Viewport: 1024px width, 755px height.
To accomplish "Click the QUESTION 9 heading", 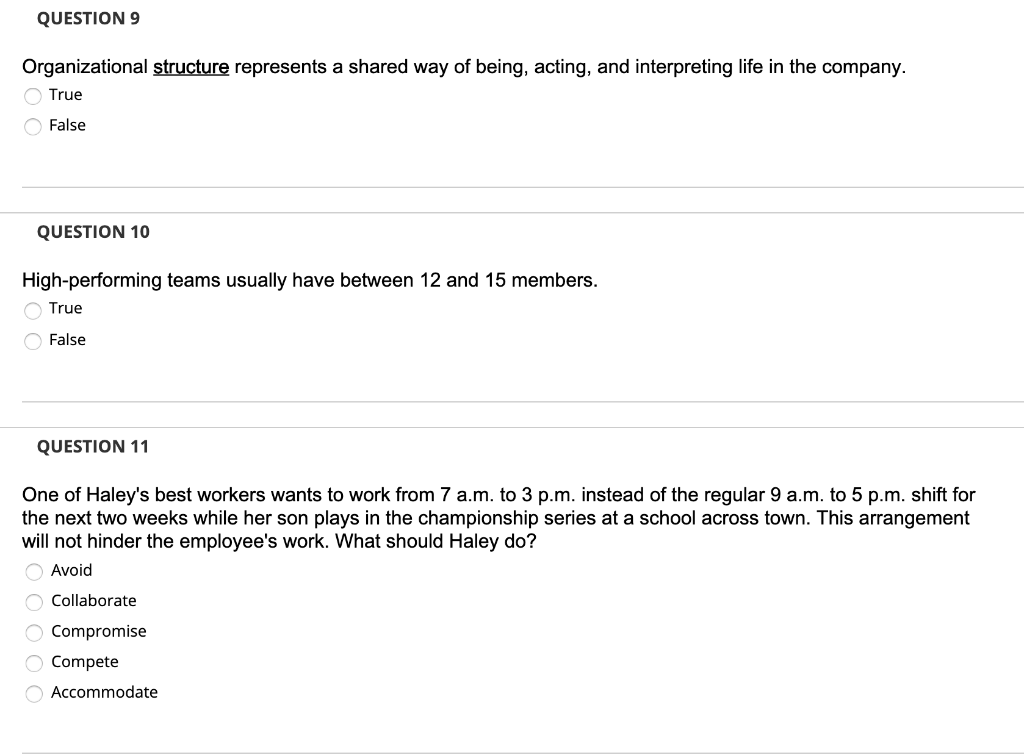I will [x=88, y=17].
